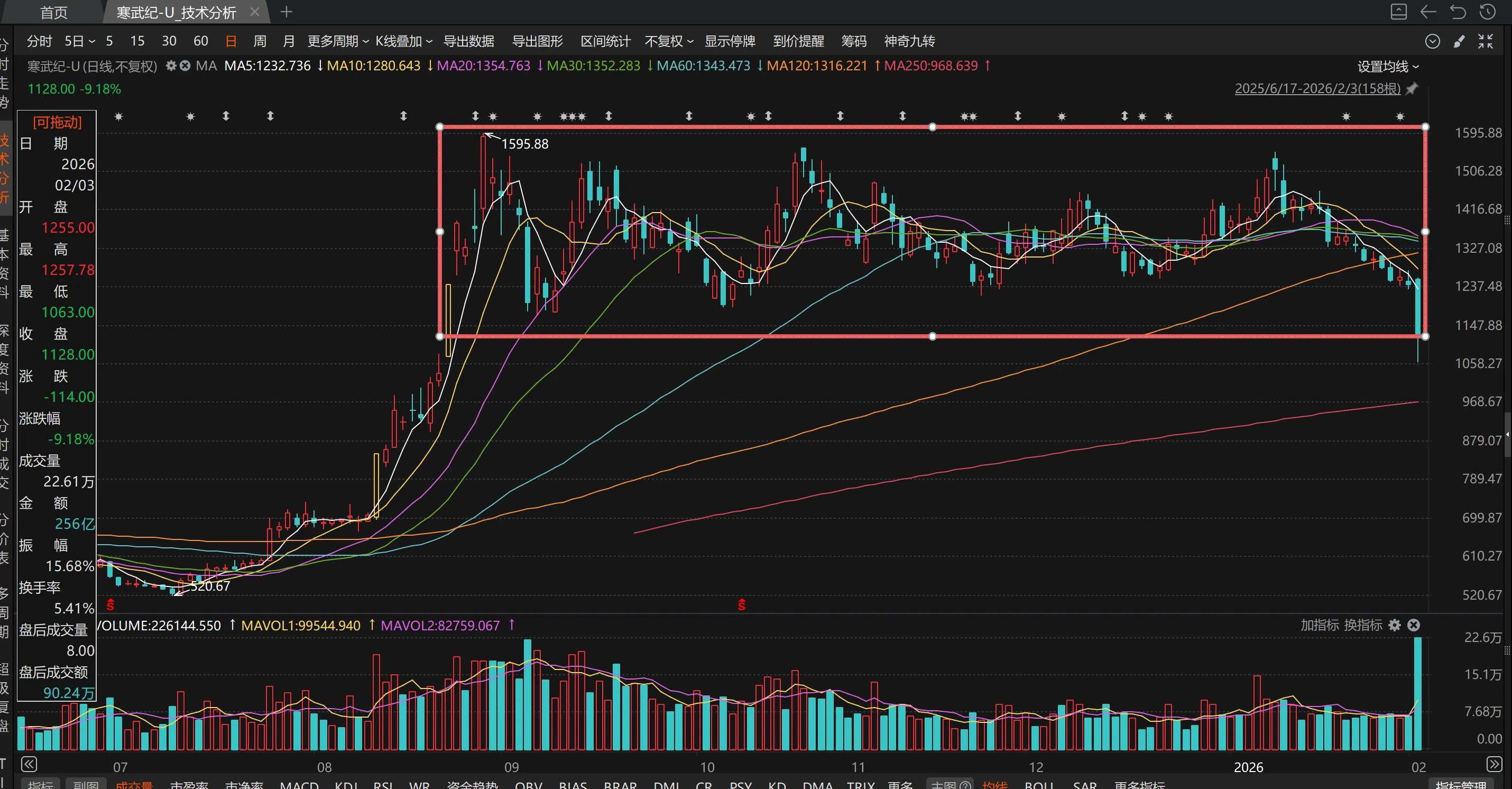Click the exit fullscreen arrows icon
Viewport: 1512px width, 789px height.
[1486, 41]
